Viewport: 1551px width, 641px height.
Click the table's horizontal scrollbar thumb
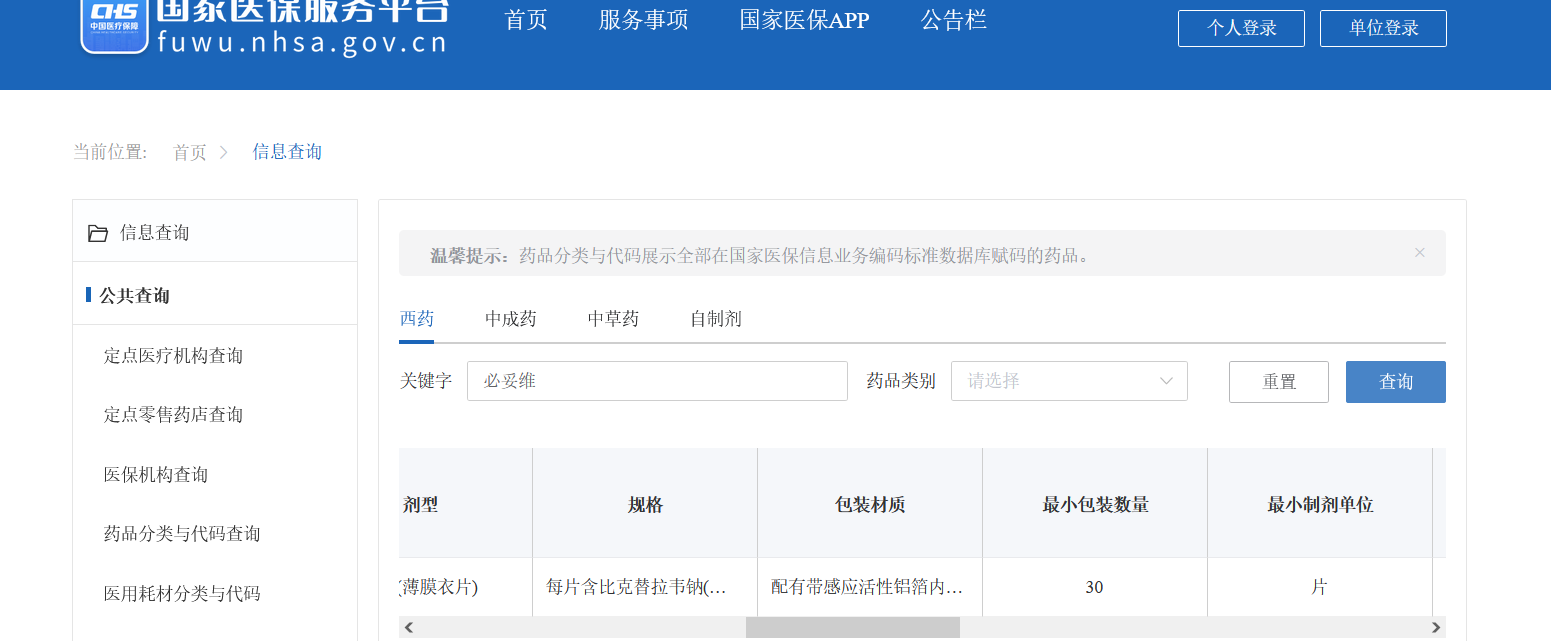[x=852, y=627]
